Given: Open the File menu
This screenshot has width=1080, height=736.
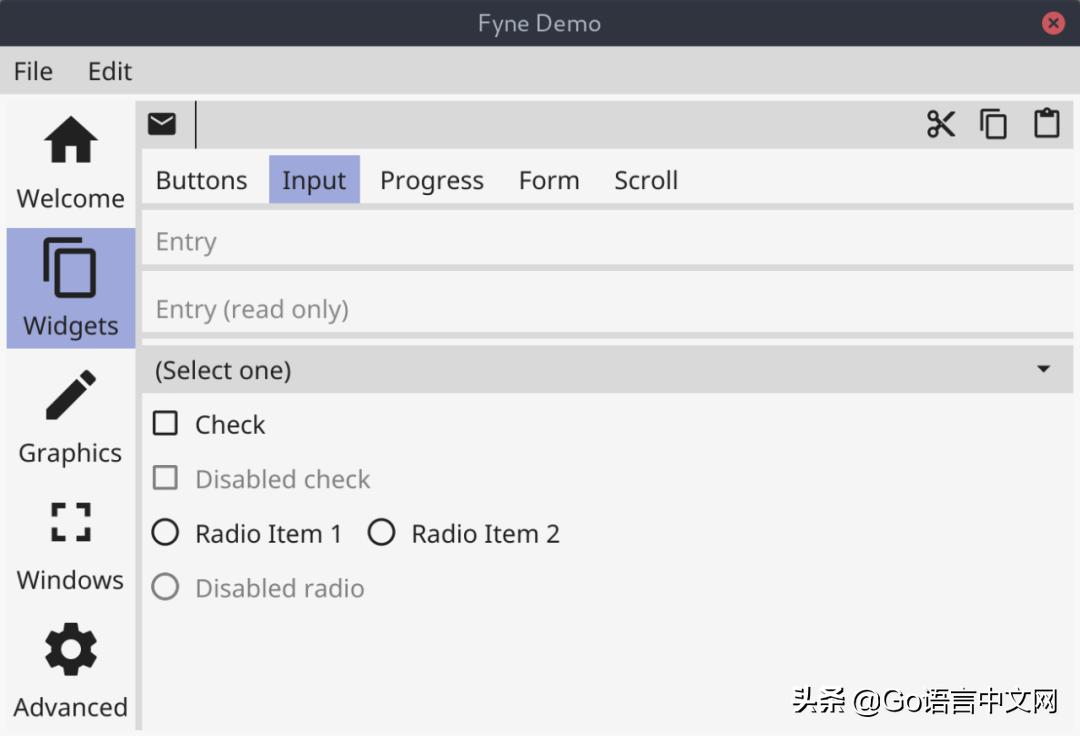Looking at the screenshot, I should click(33, 72).
